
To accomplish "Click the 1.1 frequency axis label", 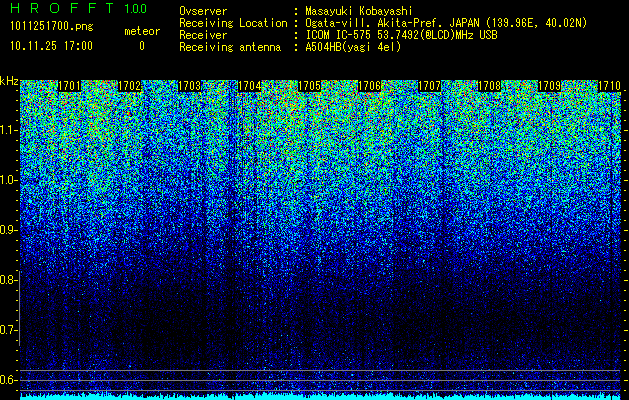I will coord(8,130).
